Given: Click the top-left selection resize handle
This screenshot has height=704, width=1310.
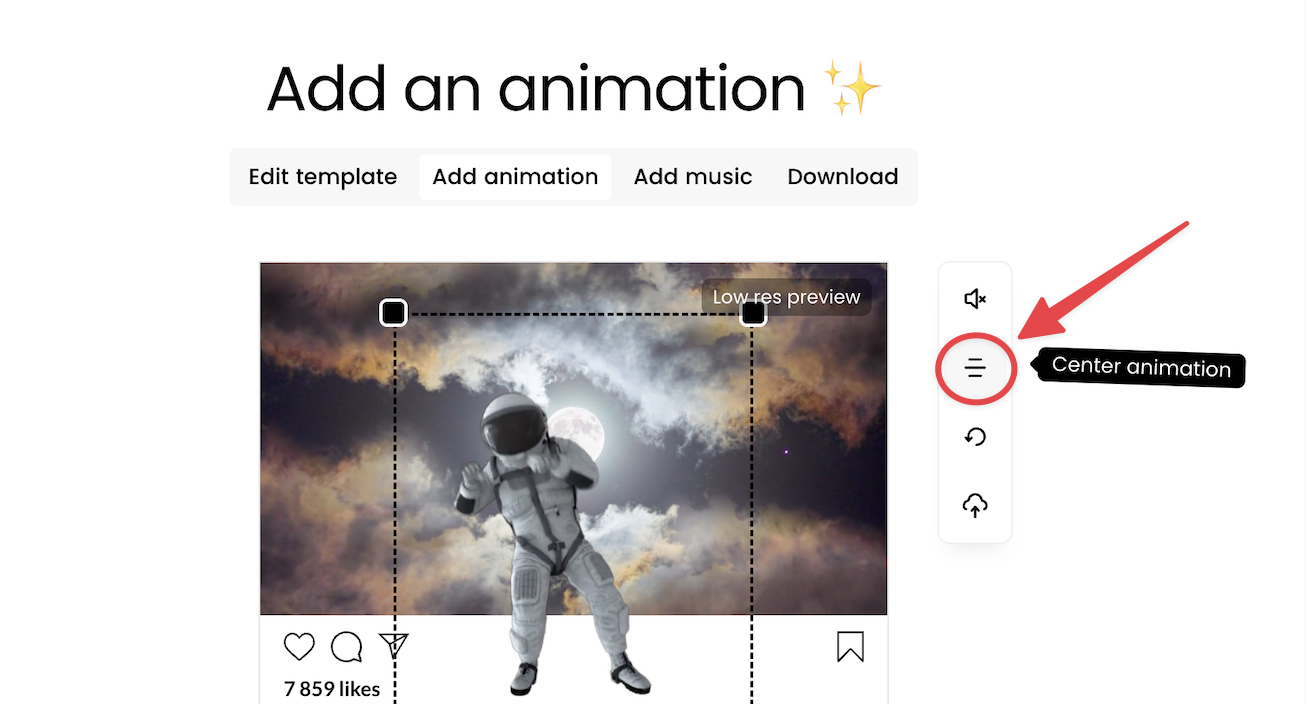Looking at the screenshot, I should tap(394, 313).
